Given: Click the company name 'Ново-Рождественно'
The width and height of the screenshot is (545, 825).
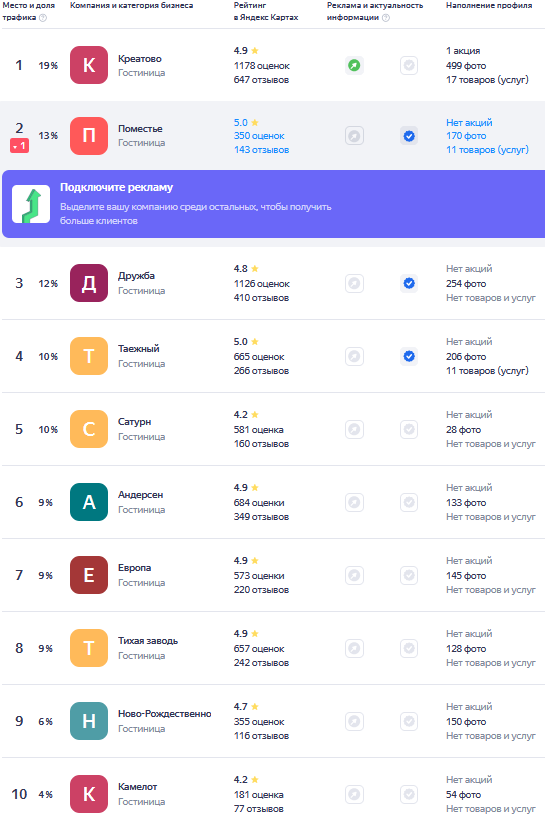Looking at the screenshot, I should 165,714.
